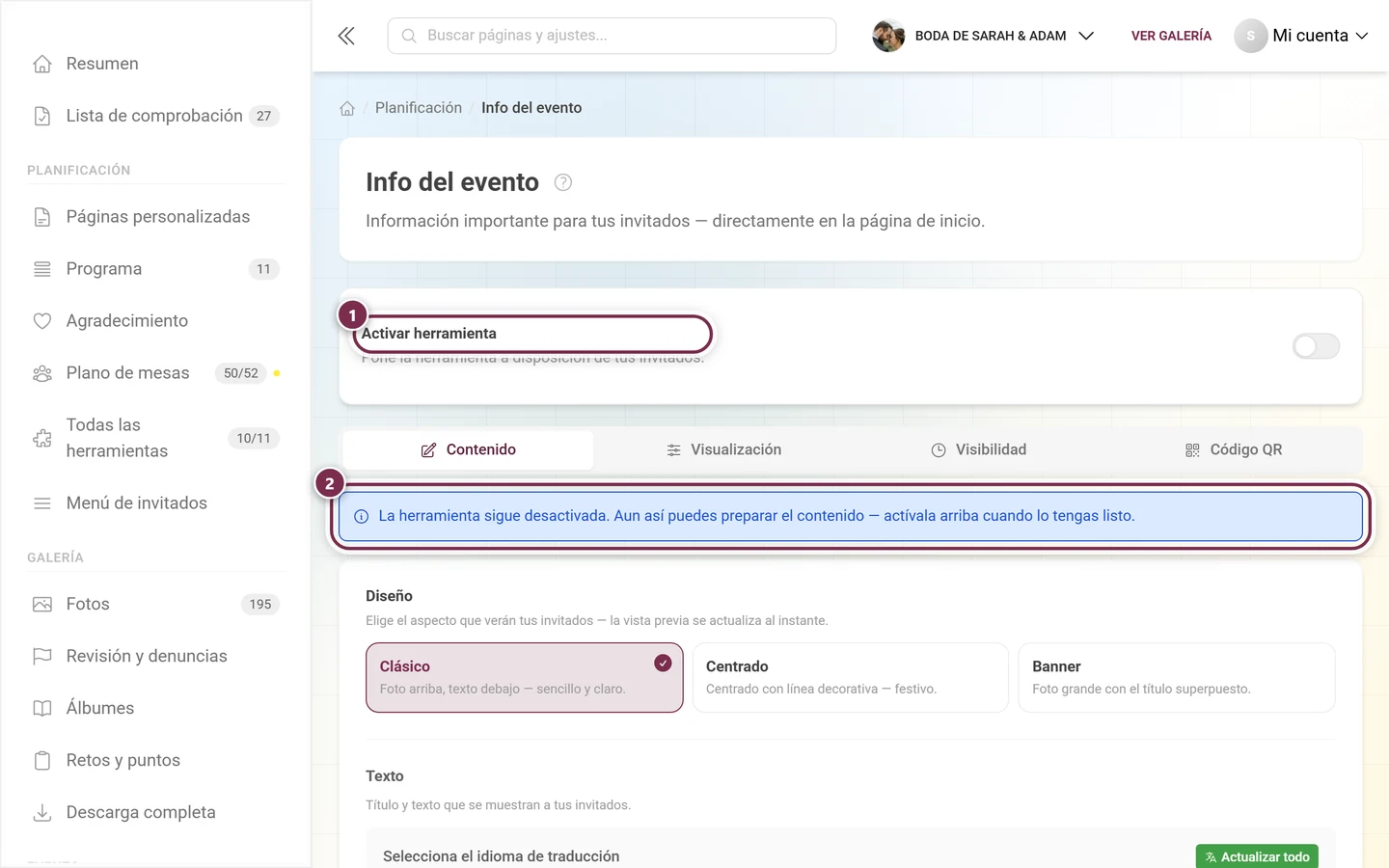The image size is (1389, 868).
Task: Collapse the sidebar with the double chevron icon
Action: [x=346, y=36]
